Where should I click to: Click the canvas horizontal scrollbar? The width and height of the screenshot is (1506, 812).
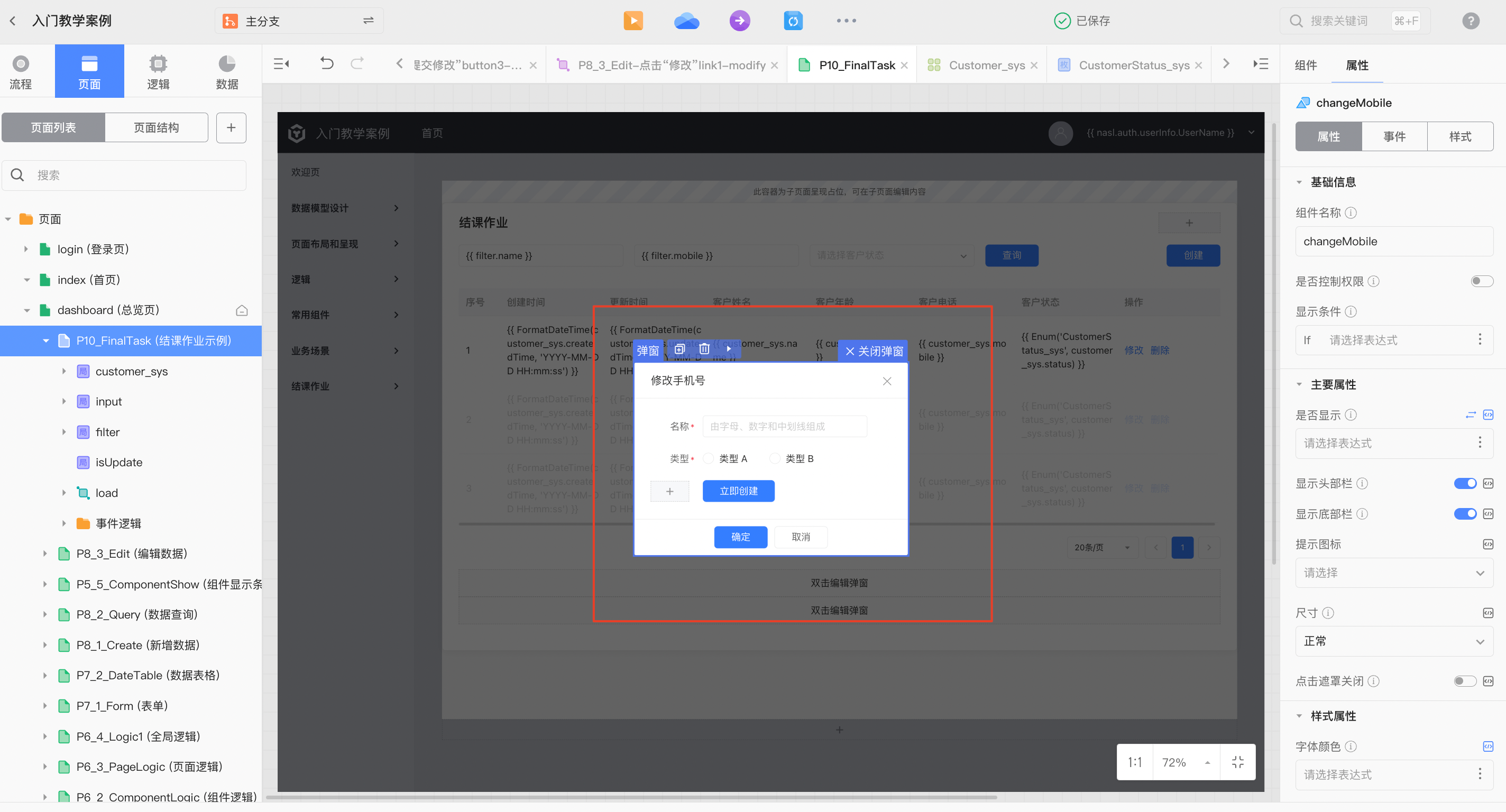coord(631,797)
